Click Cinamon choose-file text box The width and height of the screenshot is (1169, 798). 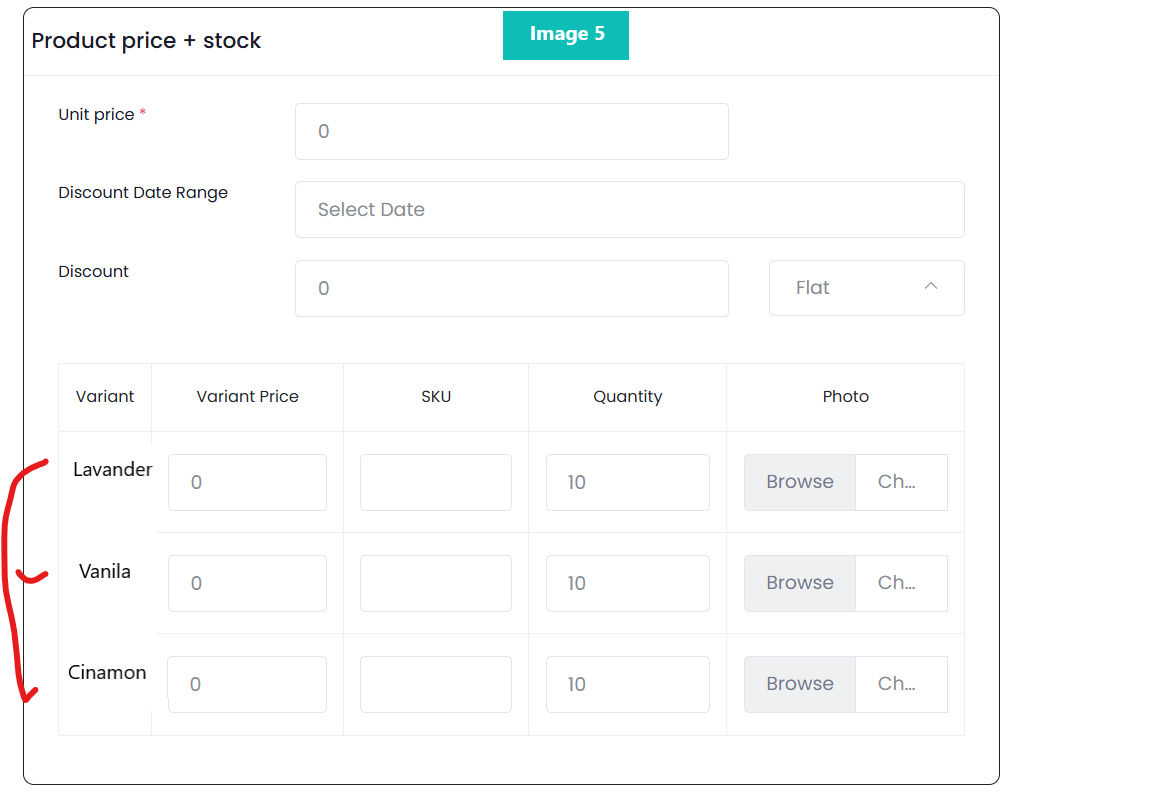pyautogui.click(x=901, y=685)
